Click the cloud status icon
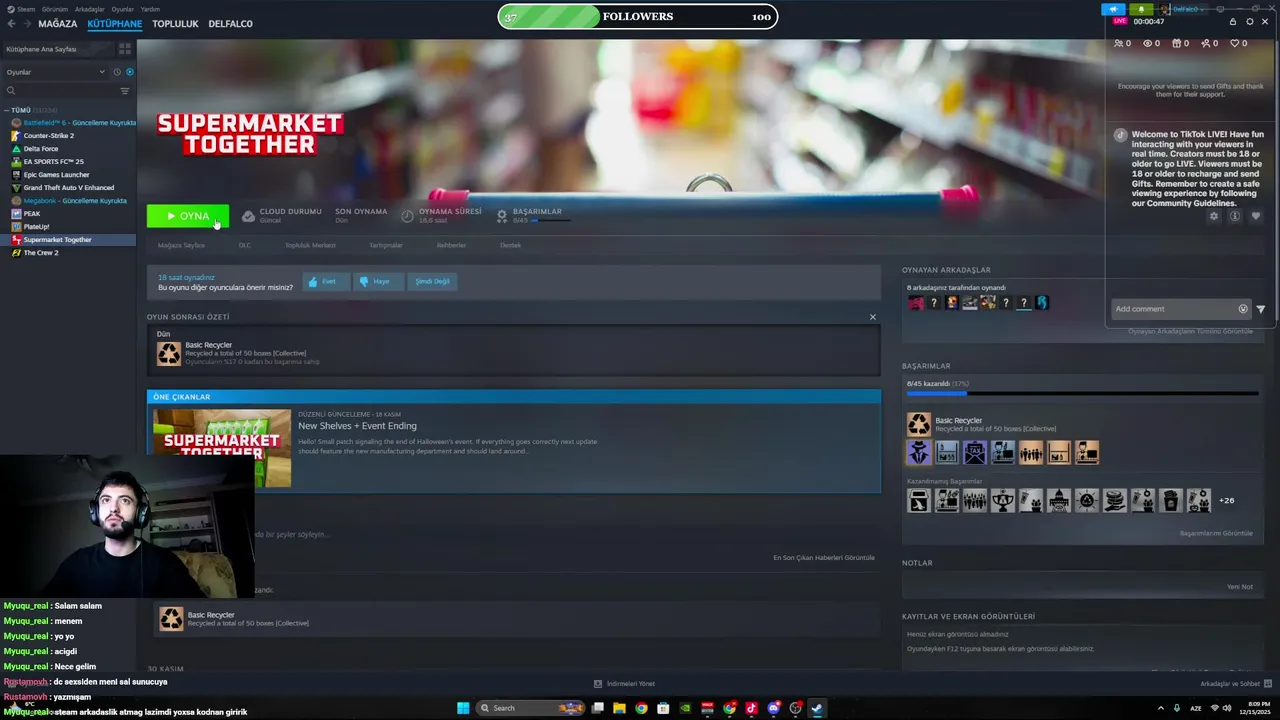 click(x=248, y=216)
